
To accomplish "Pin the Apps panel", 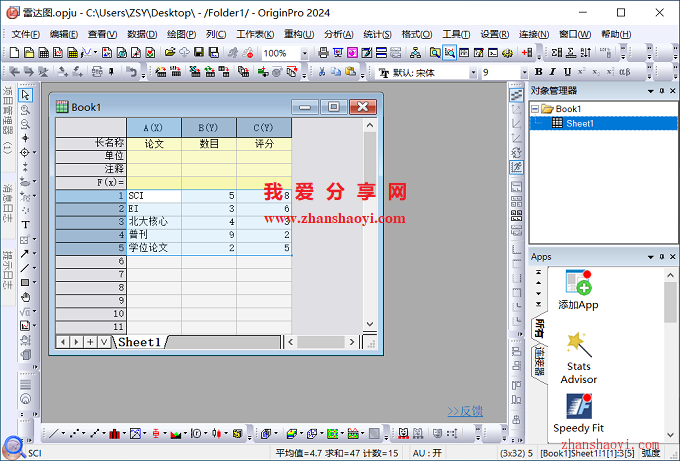I will pos(662,257).
